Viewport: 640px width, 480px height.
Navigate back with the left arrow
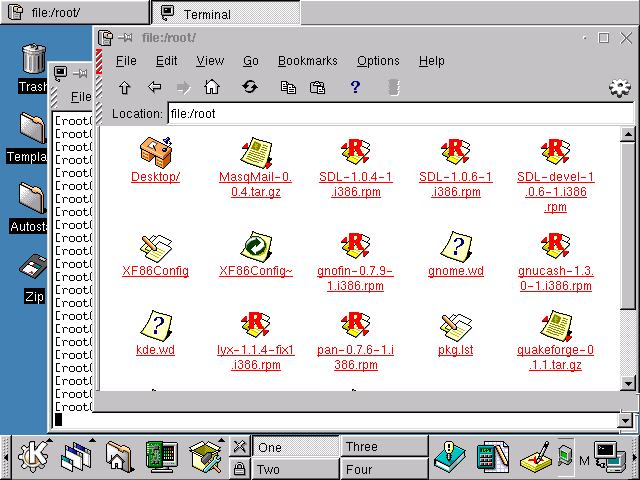coord(154,87)
